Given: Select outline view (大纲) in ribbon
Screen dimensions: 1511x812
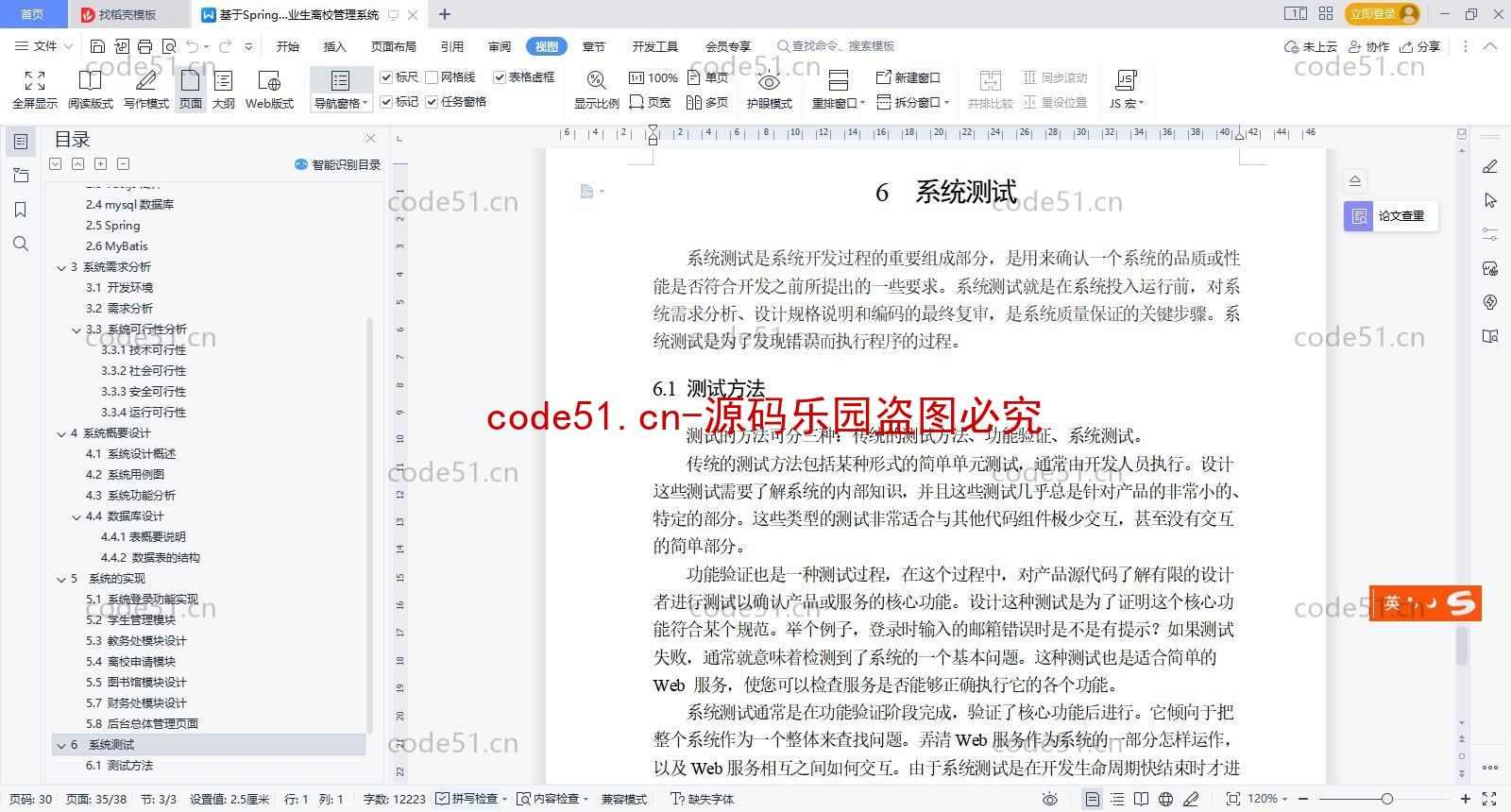Looking at the screenshot, I should click(224, 90).
